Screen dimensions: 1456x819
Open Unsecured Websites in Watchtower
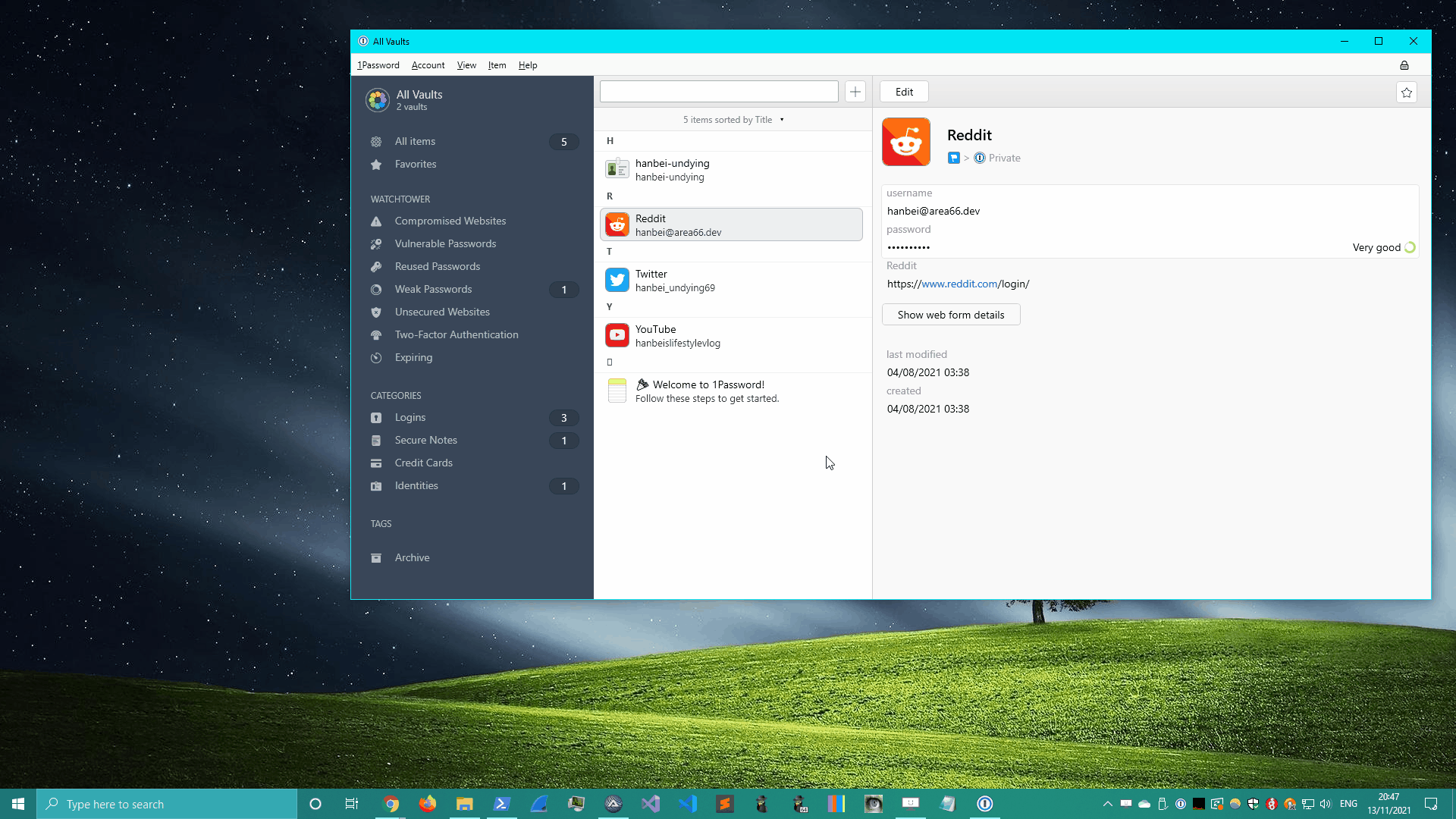tap(472, 312)
